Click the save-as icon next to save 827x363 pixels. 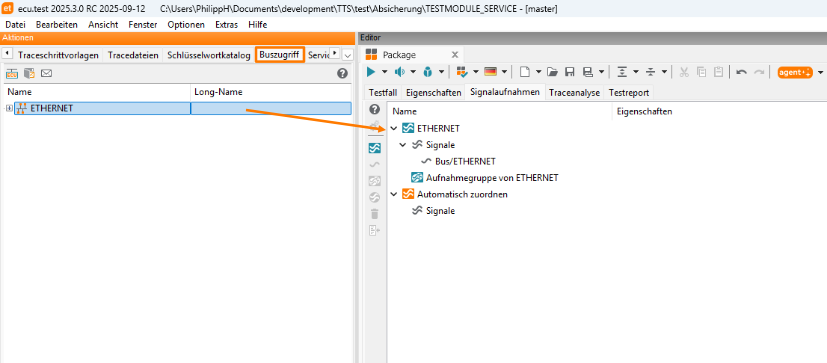[x=587, y=72]
